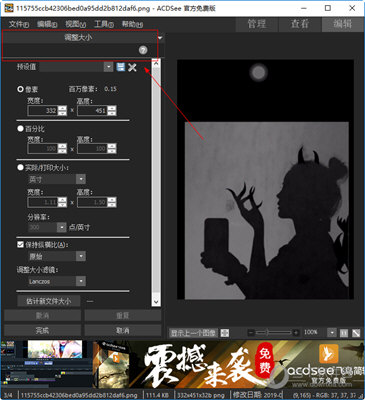Click the help question mark icon
This screenshot has width=365, height=400.
click(x=143, y=50)
